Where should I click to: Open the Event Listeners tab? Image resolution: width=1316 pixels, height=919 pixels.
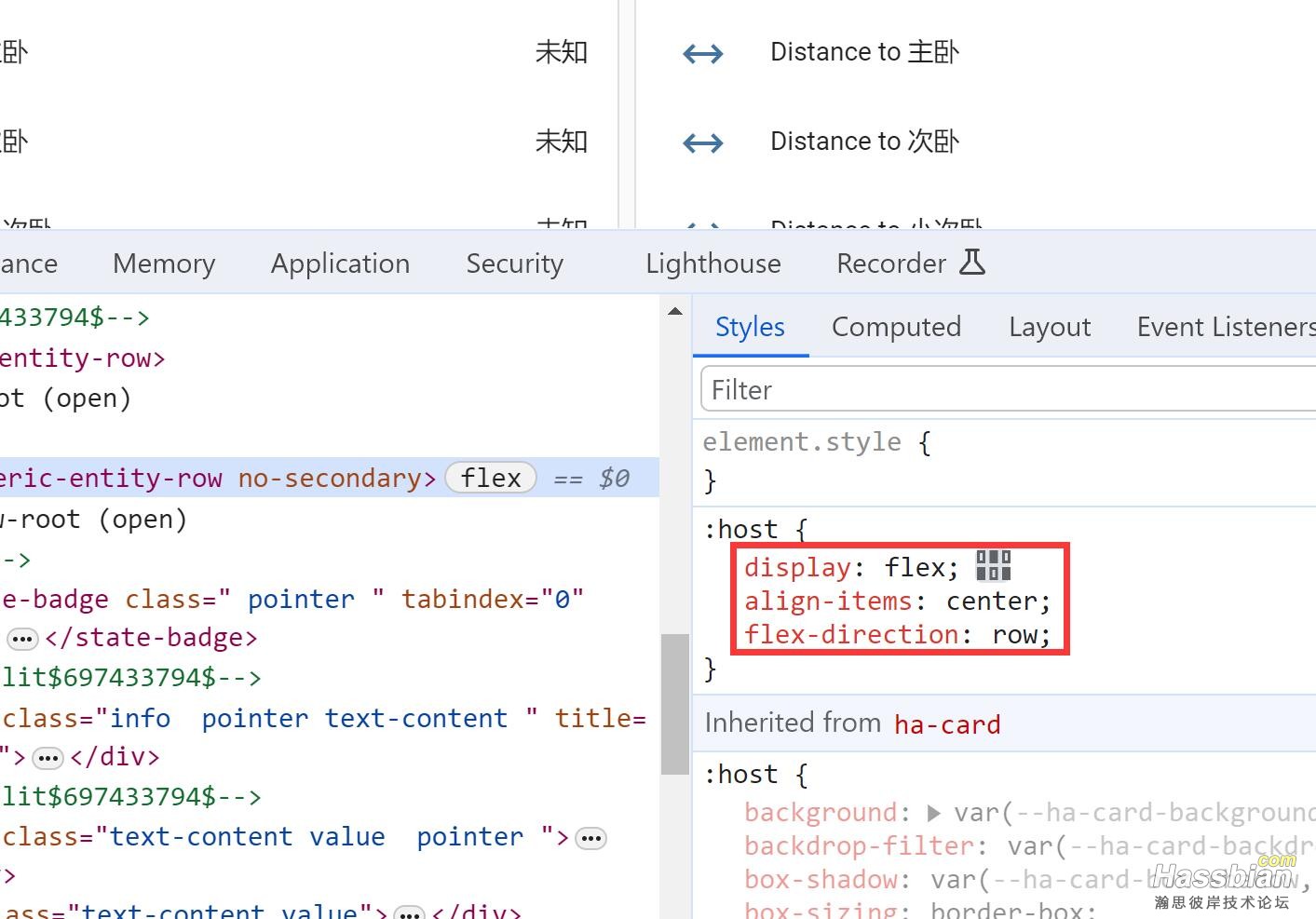(x=1226, y=327)
